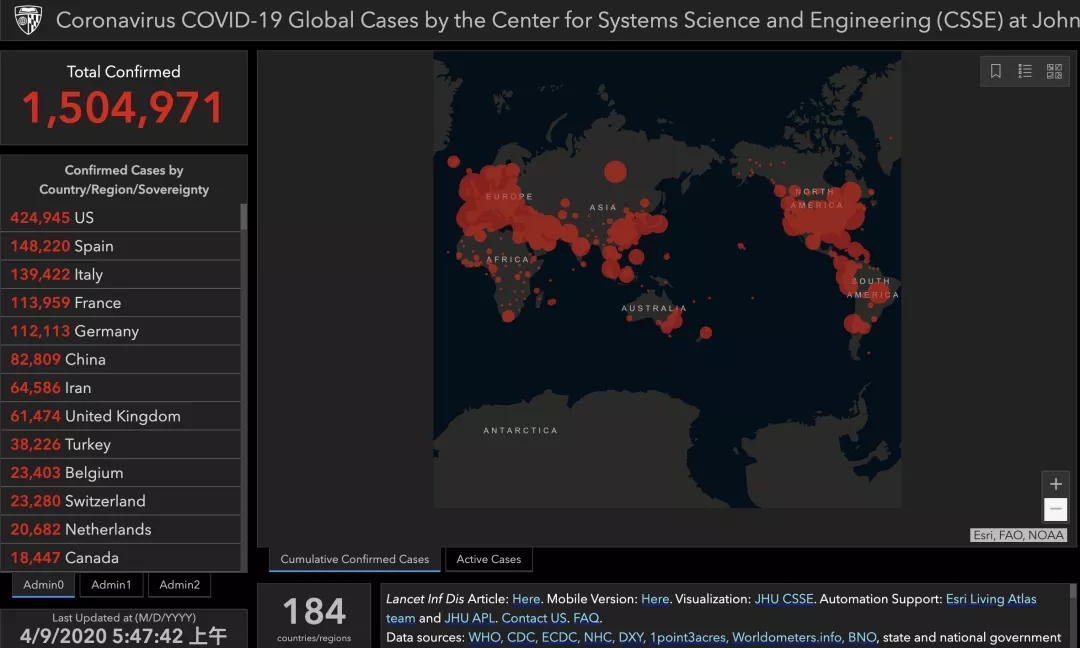Select the Admin2 list tab
This screenshot has width=1080, height=648.
coord(179,585)
